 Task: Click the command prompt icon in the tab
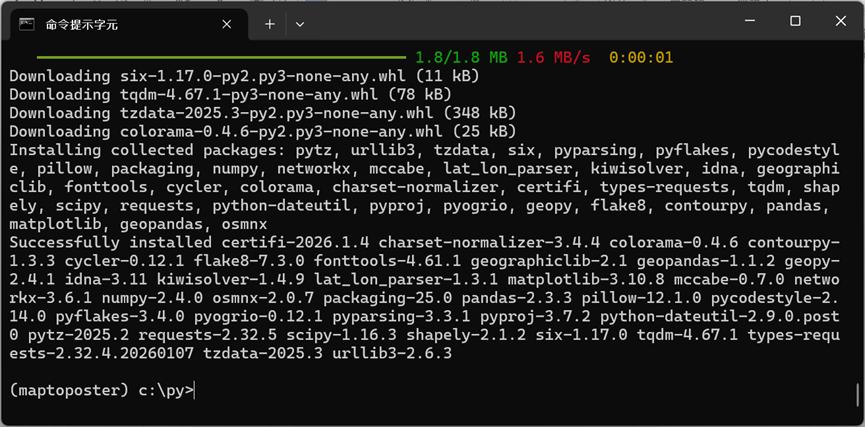(x=27, y=24)
